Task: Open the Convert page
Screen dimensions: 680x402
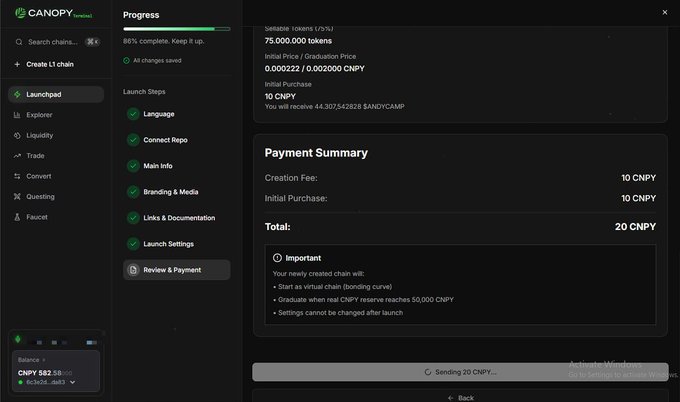Action: [39, 176]
